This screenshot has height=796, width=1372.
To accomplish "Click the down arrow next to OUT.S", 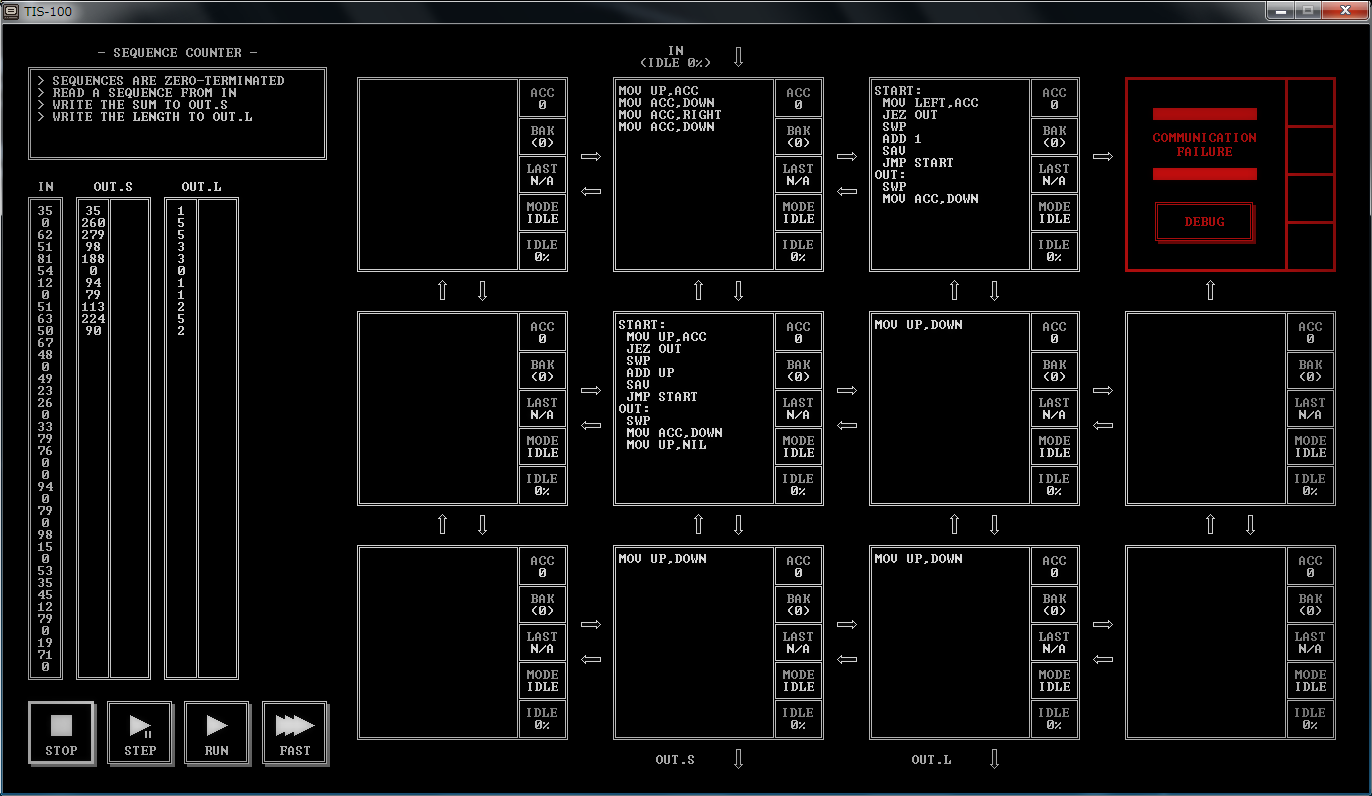I will [739, 759].
